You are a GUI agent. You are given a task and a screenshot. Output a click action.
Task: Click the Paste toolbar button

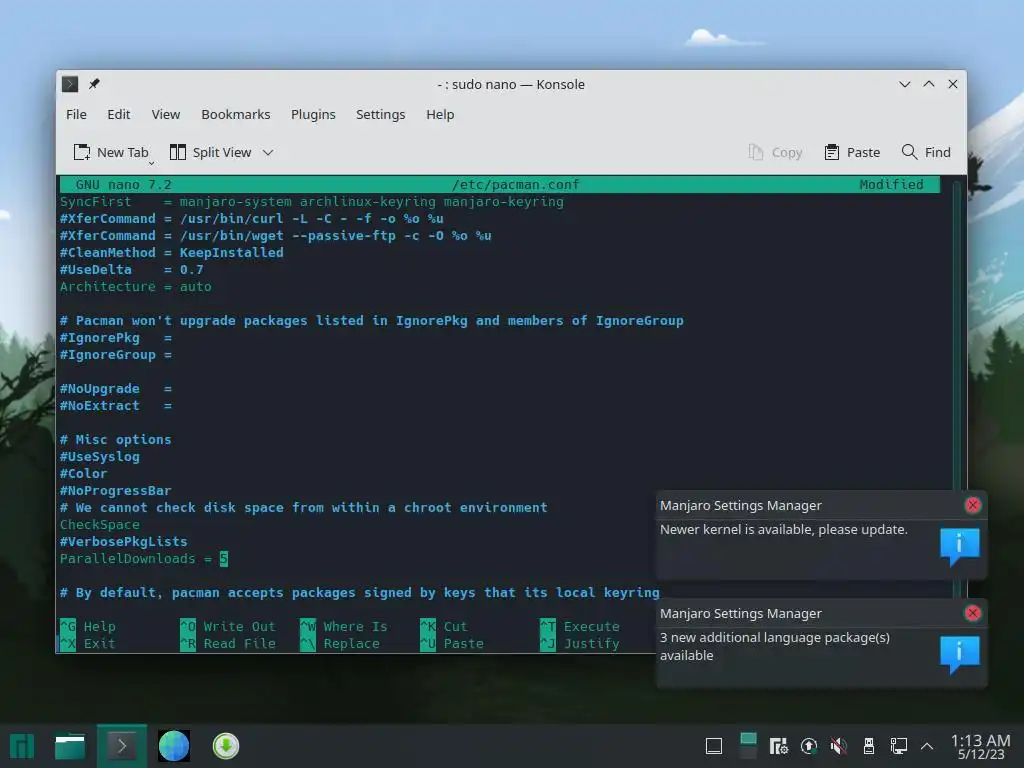click(x=852, y=152)
